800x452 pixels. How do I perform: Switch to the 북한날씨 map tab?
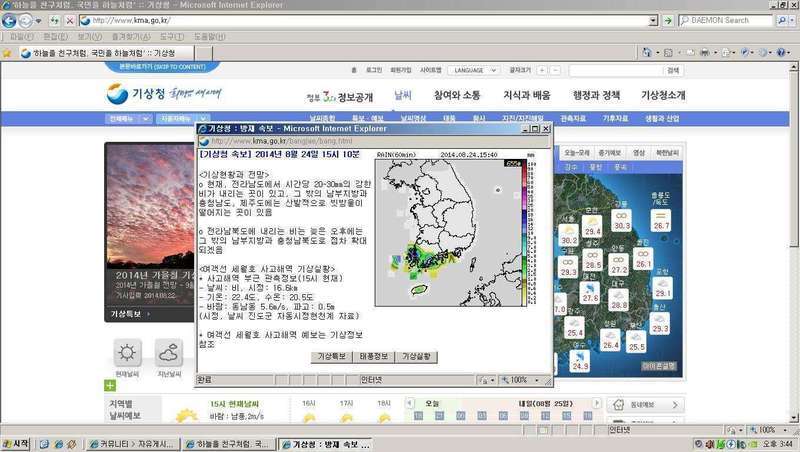pos(667,153)
